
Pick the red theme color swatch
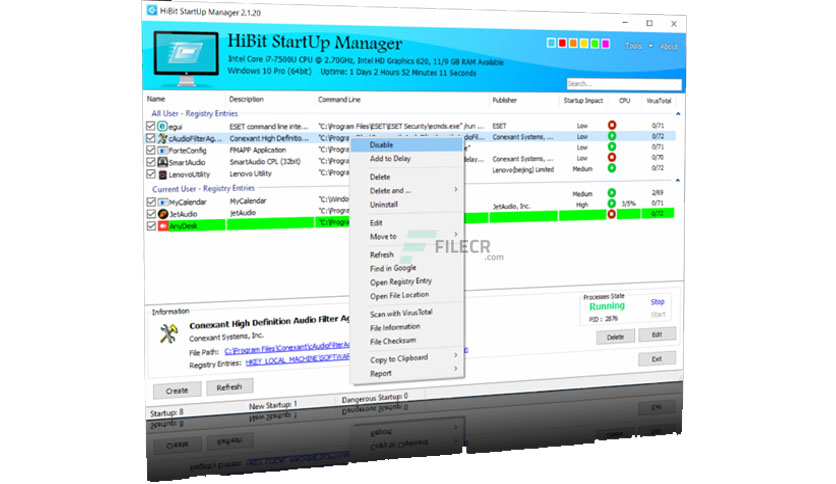point(562,43)
